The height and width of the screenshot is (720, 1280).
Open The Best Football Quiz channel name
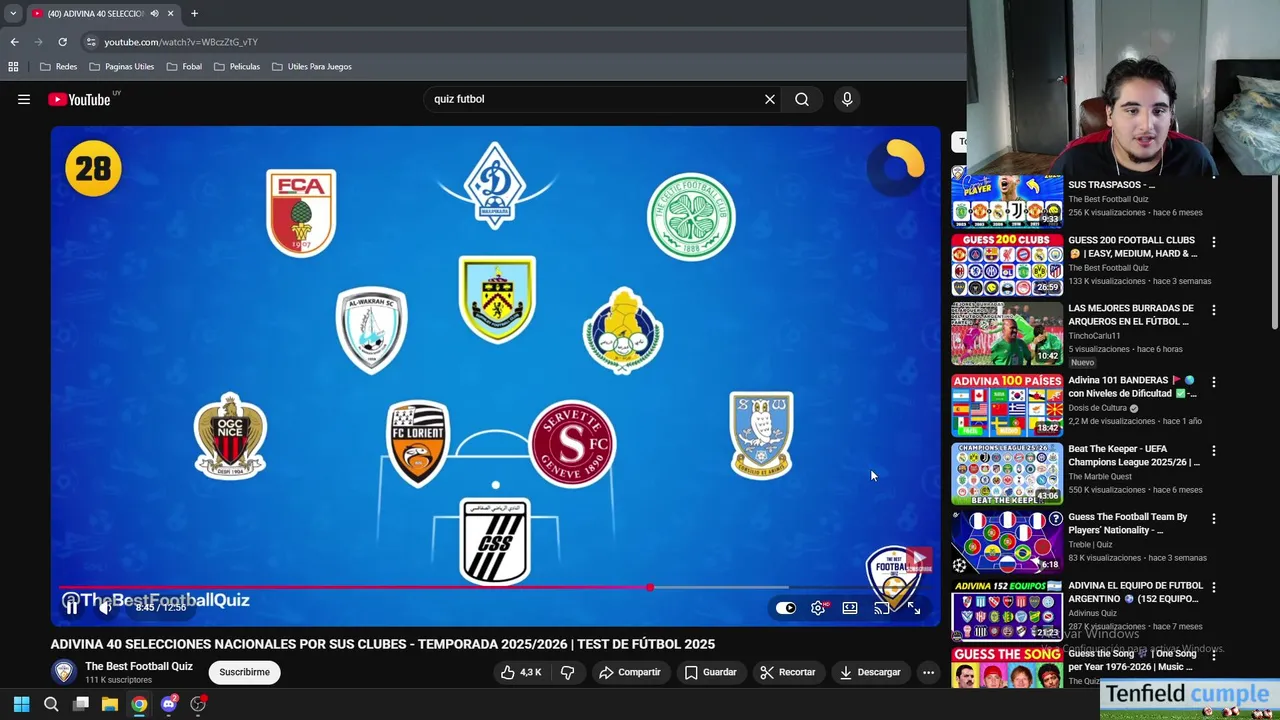coord(139,666)
